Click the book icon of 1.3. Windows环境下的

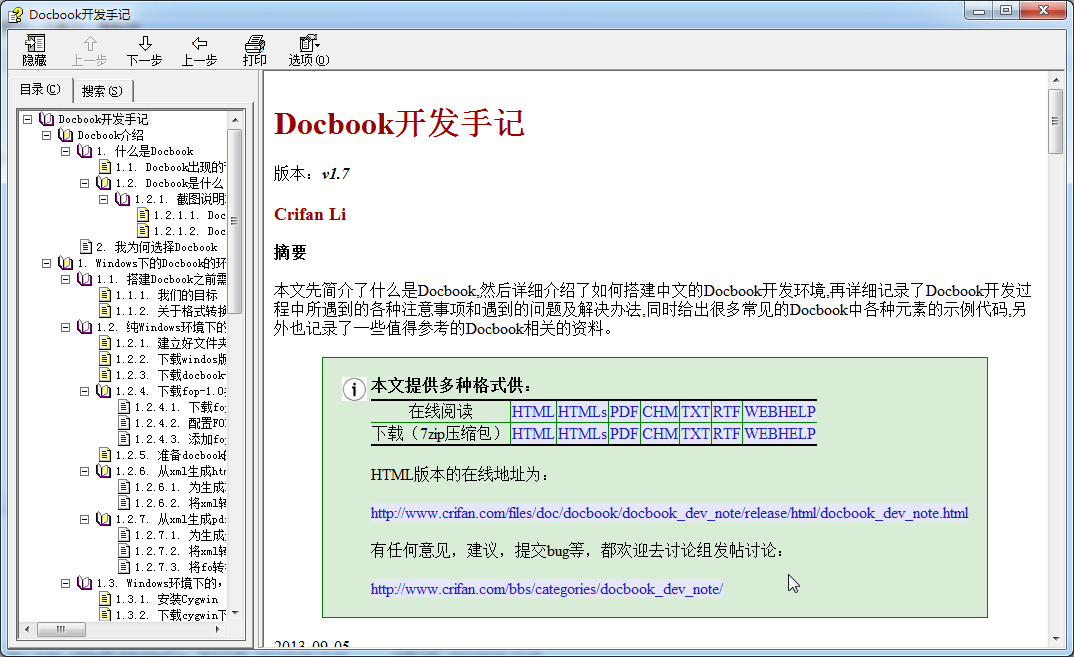click(85, 583)
